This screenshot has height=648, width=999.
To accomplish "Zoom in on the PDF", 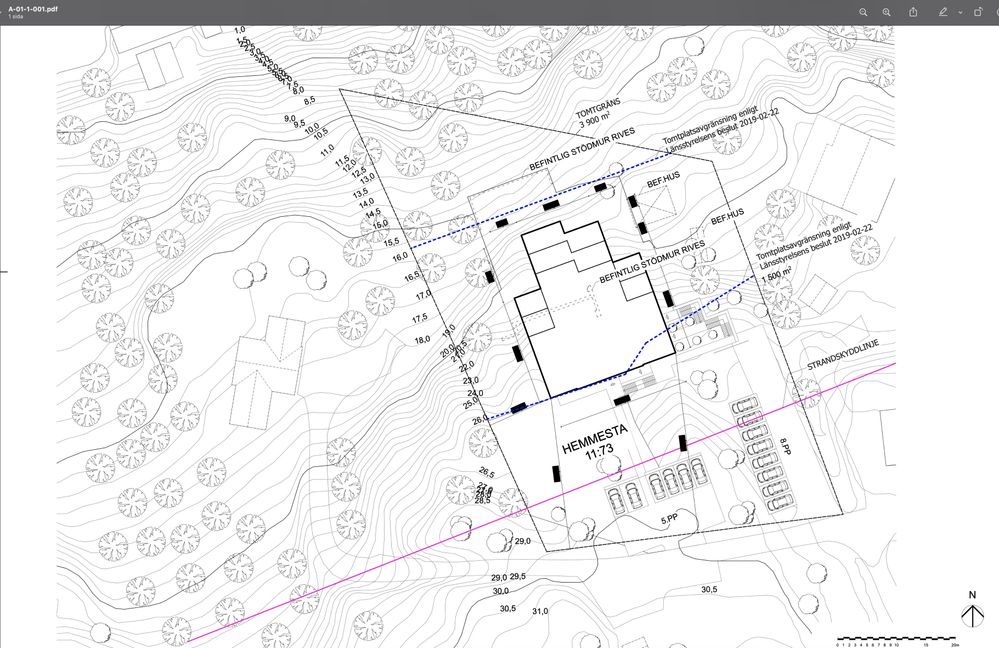I will (x=886, y=12).
